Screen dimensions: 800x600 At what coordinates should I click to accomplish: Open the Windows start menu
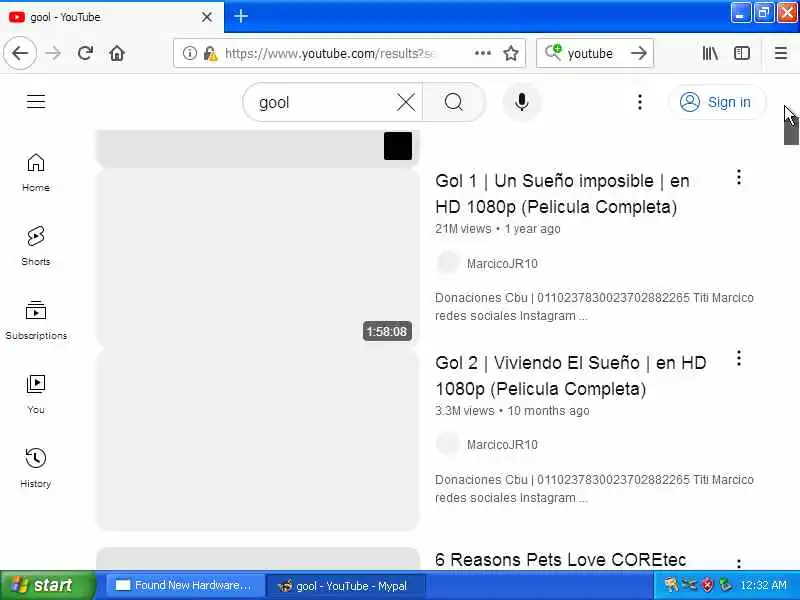pos(47,585)
